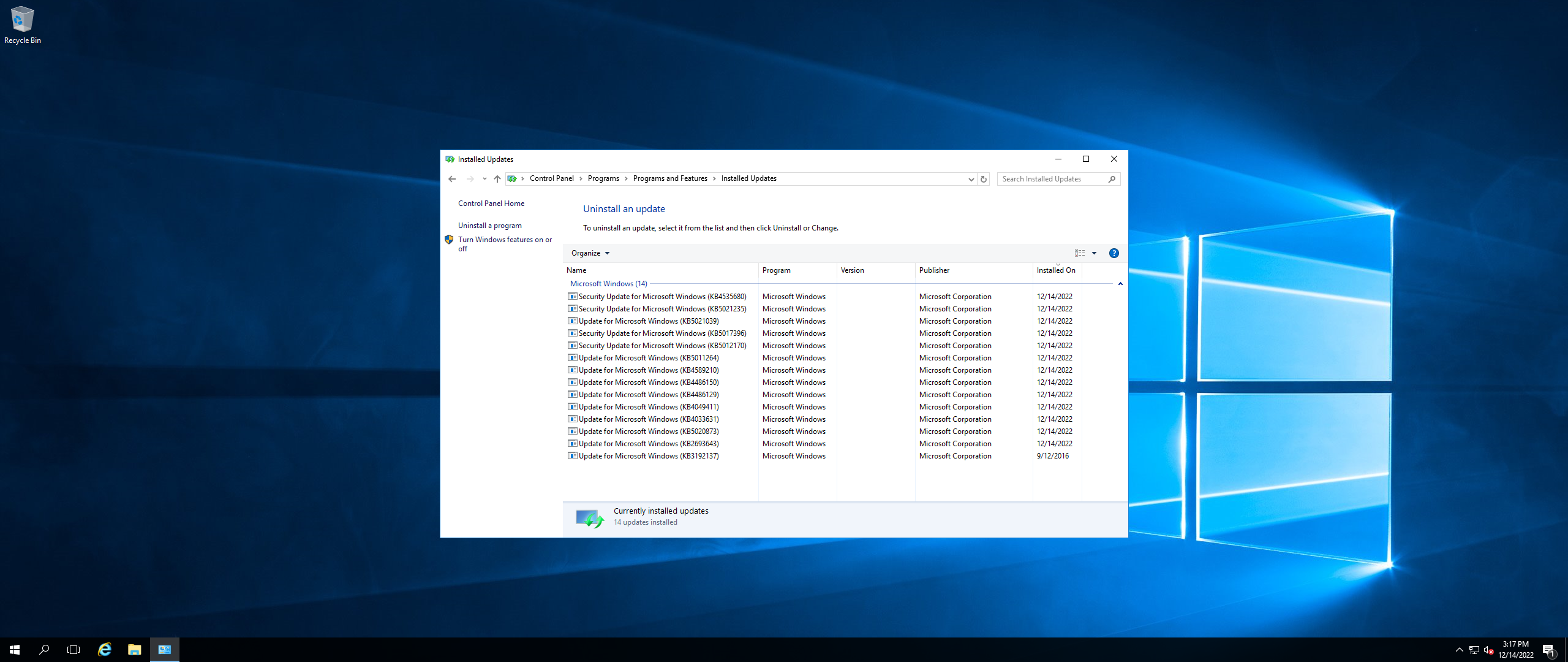Select Update KB5011264 row

click(x=824, y=358)
